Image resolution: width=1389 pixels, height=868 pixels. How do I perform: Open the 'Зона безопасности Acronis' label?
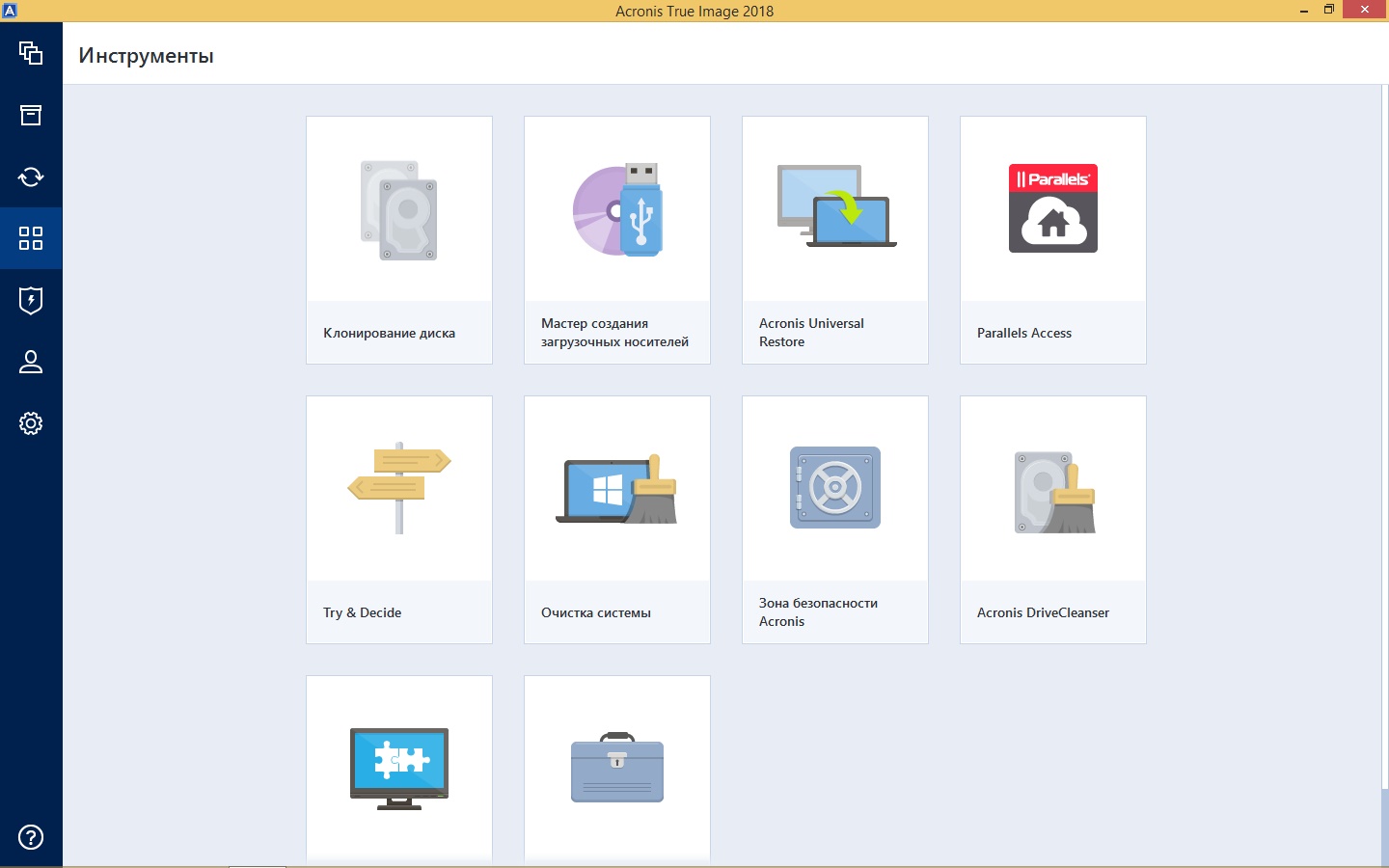pyautogui.click(x=818, y=612)
